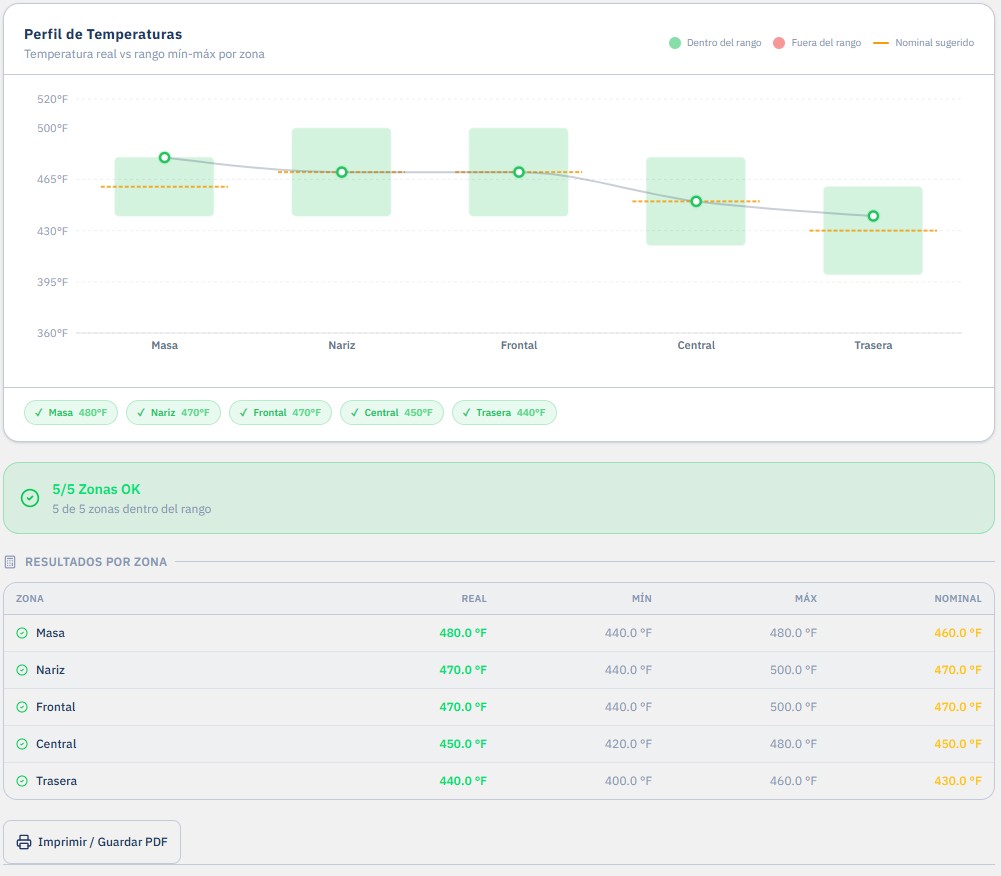1001x876 pixels.
Task: Select the Trasera 440°F chip
Action: pos(504,412)
